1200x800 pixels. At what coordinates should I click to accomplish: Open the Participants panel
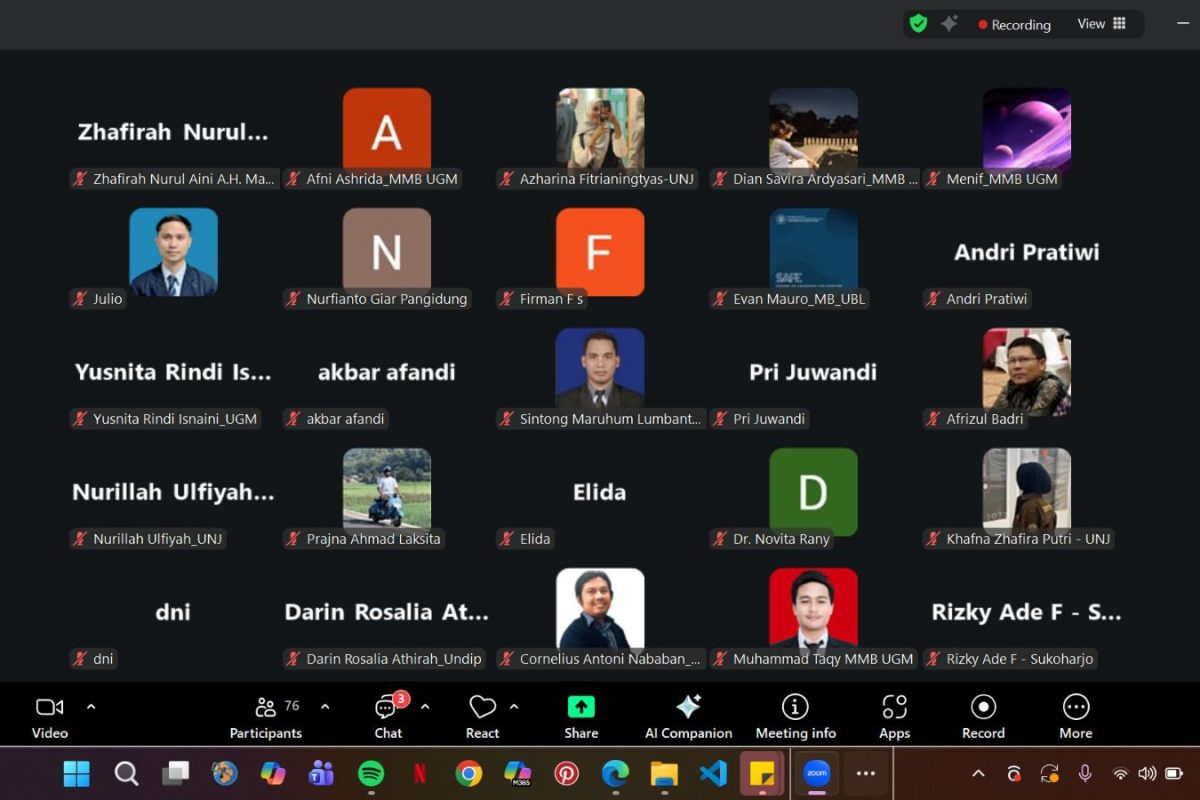point(266,716)
